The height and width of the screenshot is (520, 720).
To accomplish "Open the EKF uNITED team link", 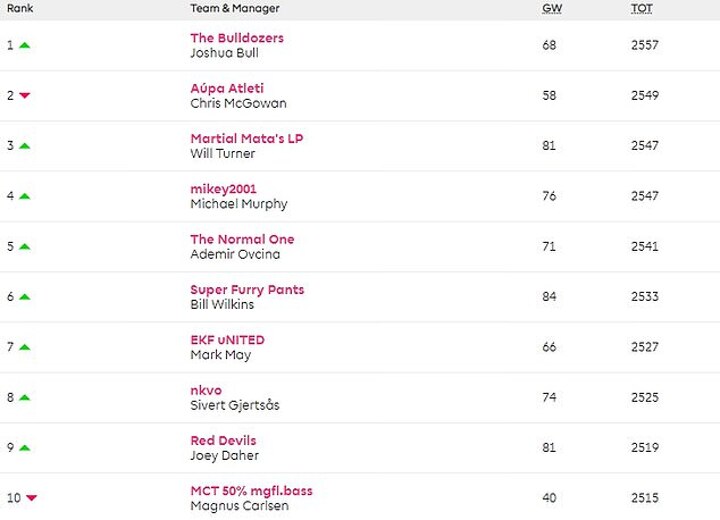I will tap(227, 339).
